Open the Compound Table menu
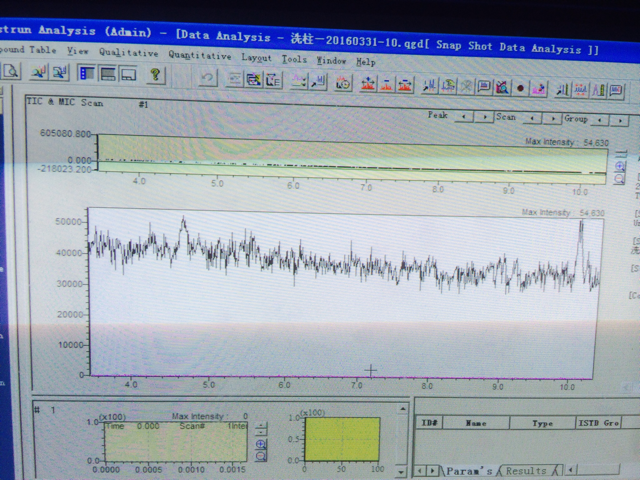The width and height of the screenshot is (640, 480). tap(27, 49)
